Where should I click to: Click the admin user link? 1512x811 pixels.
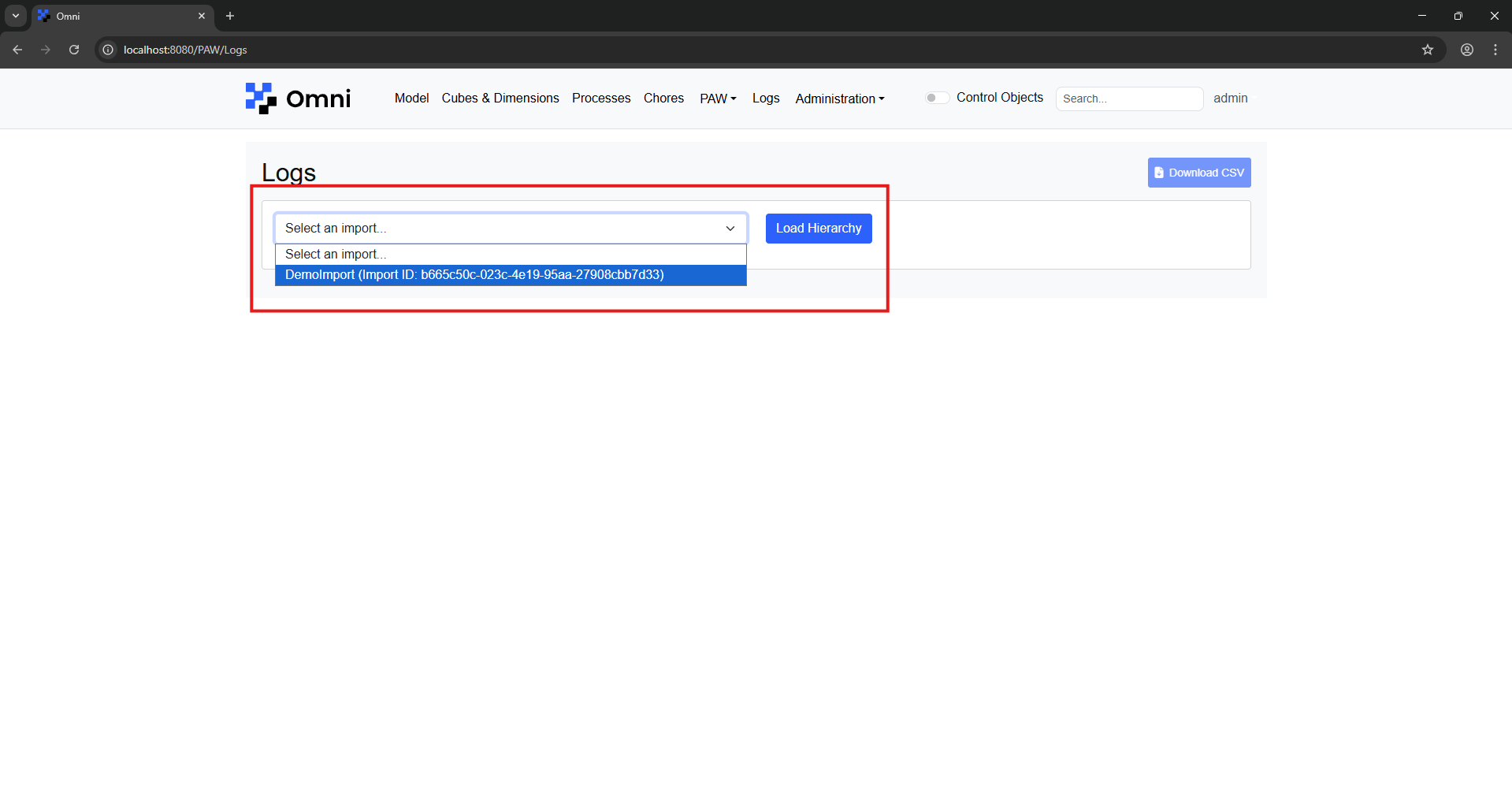point(1231,99)
